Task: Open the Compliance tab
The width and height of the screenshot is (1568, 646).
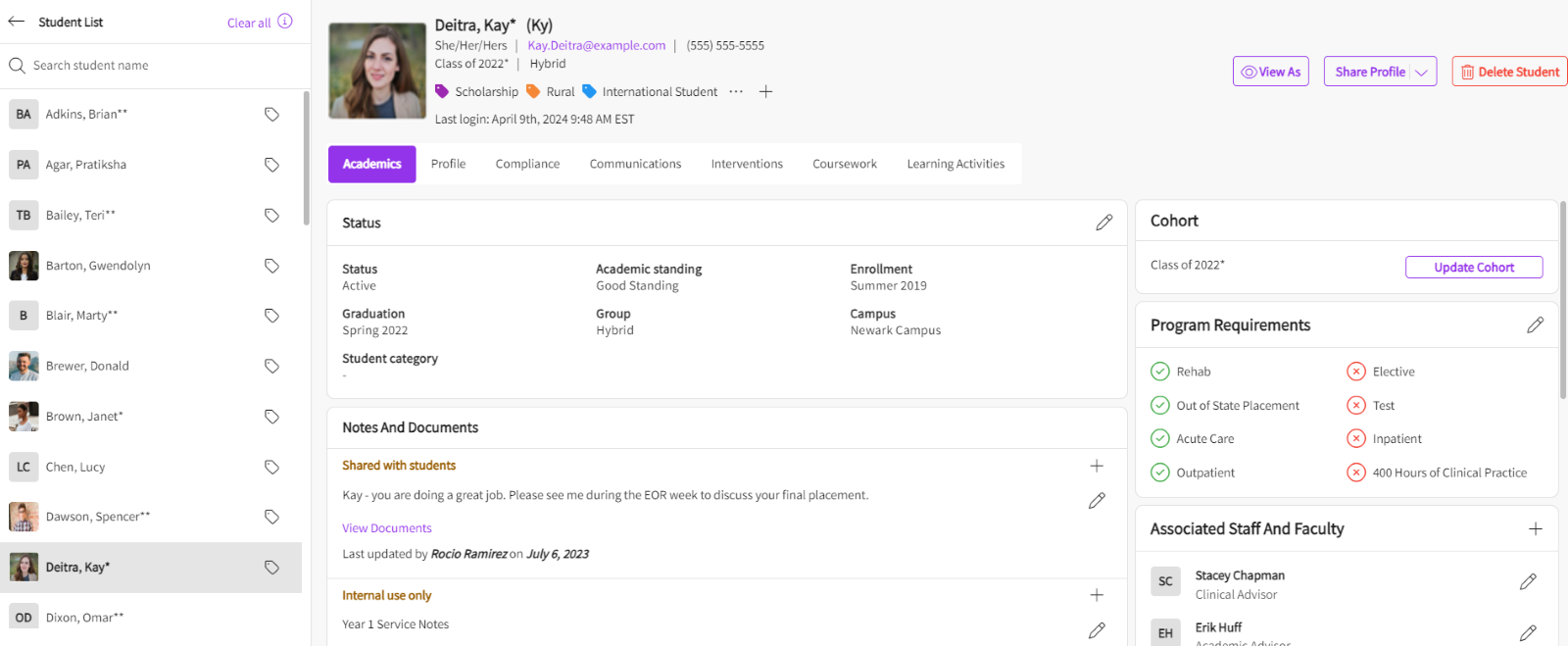Action: [x=527, y=164]
